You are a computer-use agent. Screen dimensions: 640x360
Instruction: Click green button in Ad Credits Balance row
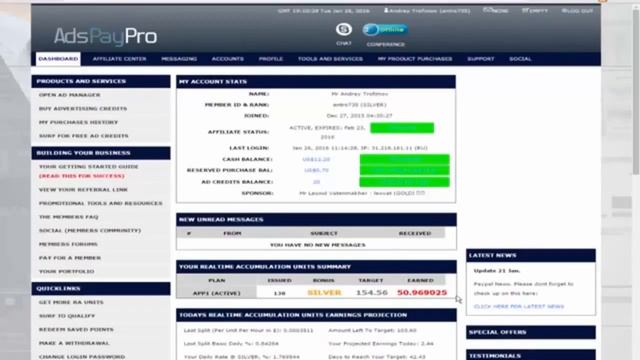click(404, 182)
